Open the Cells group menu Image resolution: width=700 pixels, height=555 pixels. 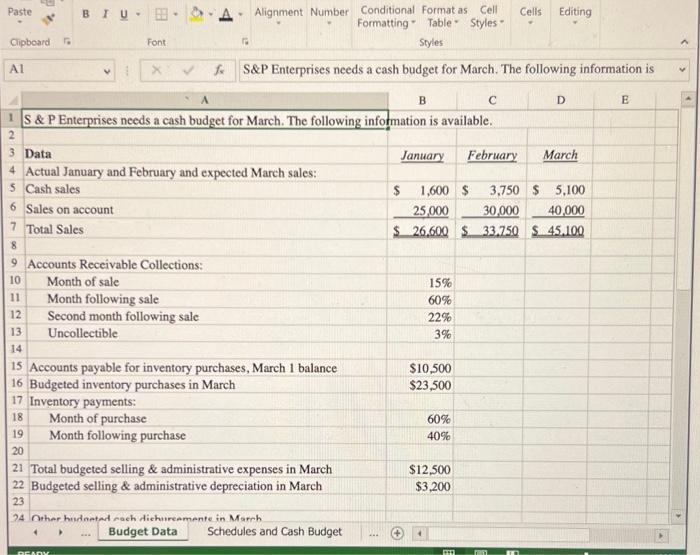530,16
